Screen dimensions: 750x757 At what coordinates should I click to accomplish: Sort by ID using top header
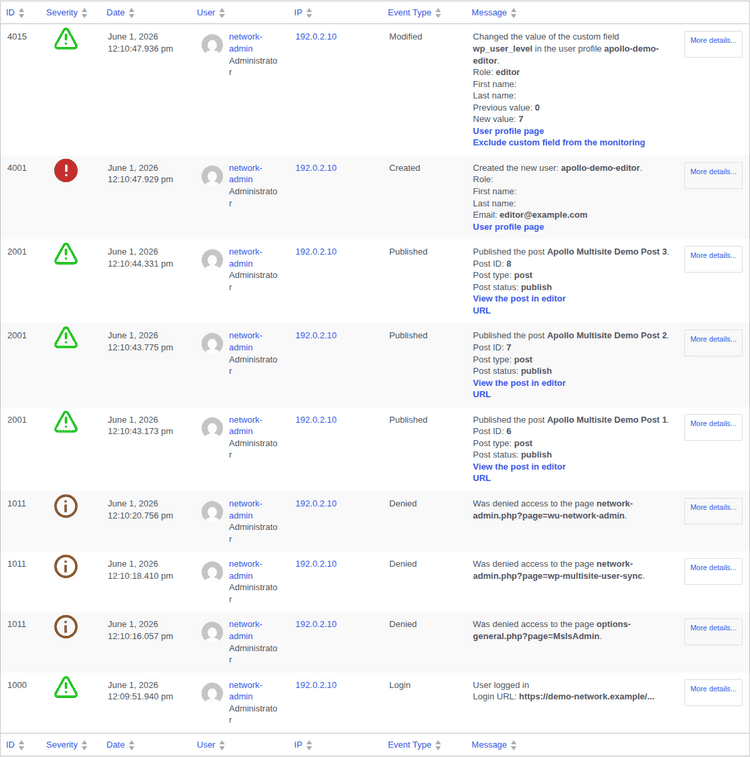click(14, 13)
